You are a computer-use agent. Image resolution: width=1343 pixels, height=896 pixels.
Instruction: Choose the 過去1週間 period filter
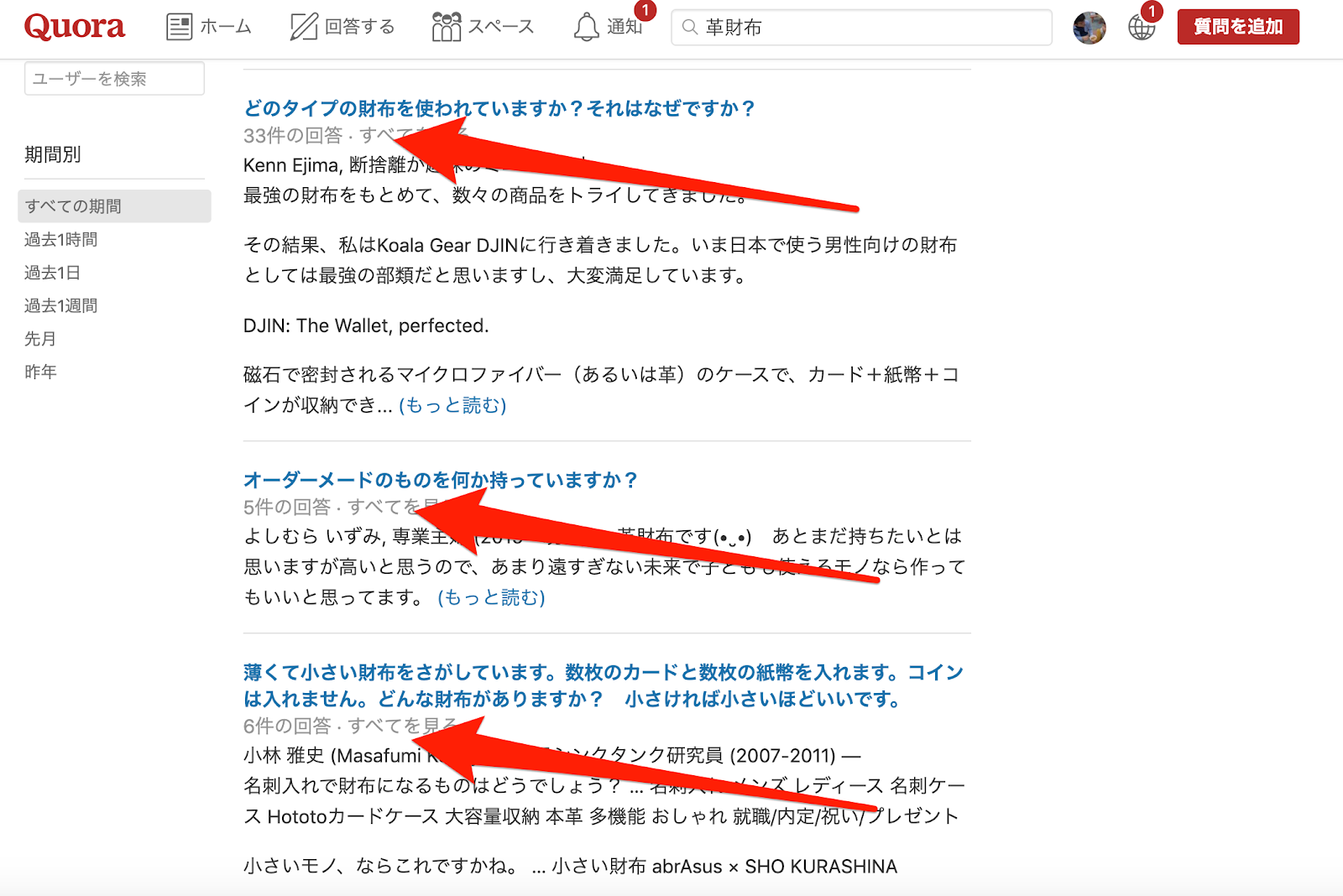(61, 305)
